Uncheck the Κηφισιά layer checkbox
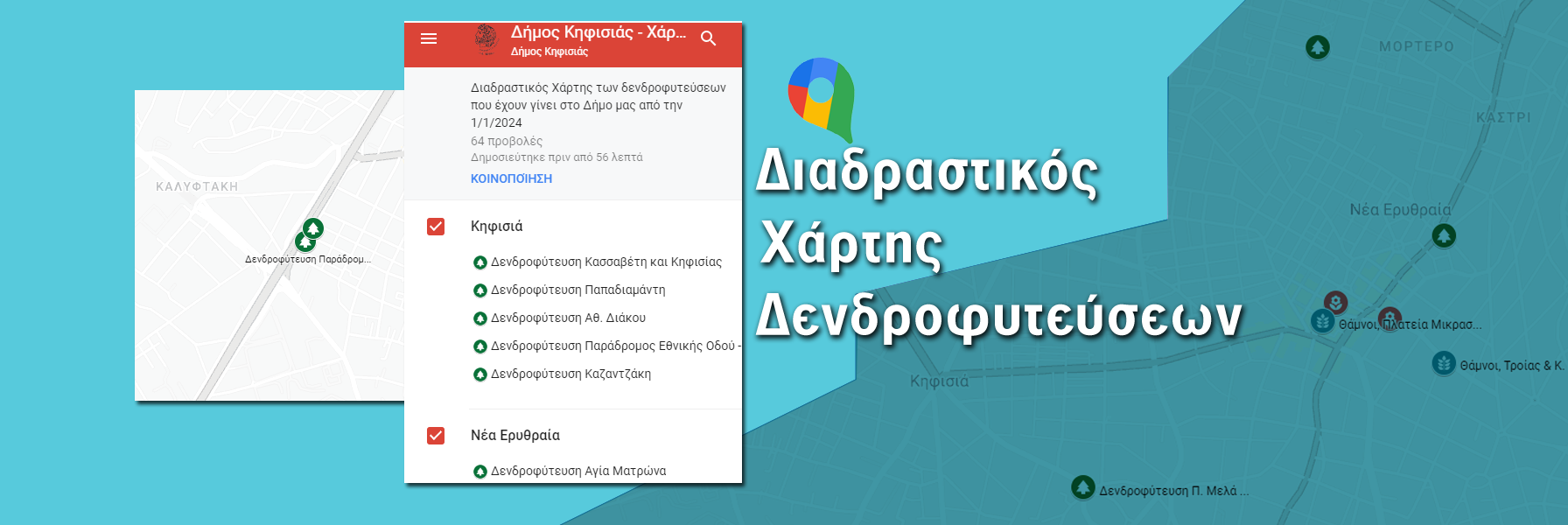 [436, 227]
